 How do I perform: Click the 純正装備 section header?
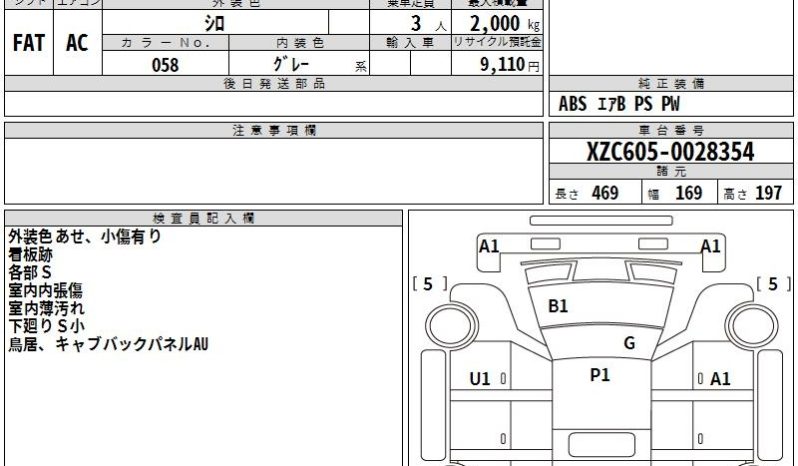tap(671, 83)
